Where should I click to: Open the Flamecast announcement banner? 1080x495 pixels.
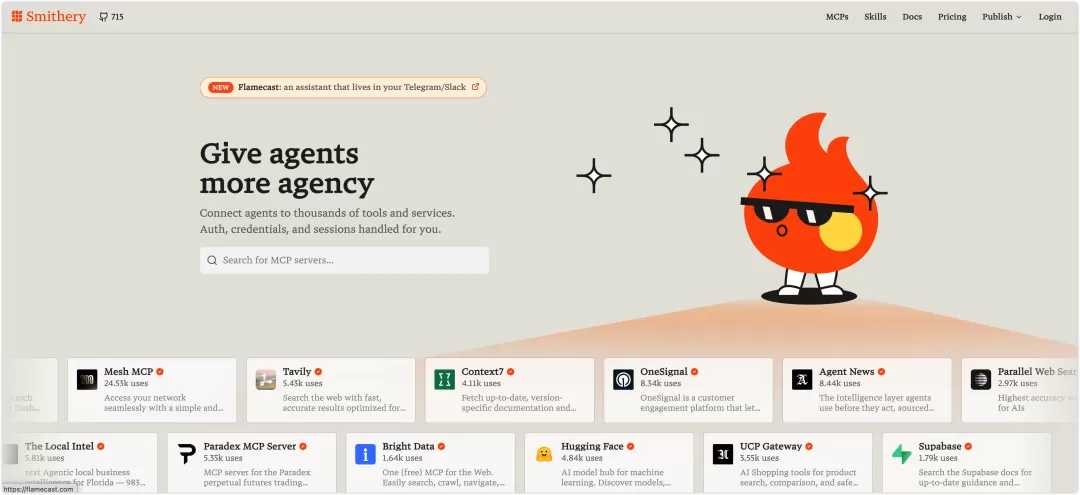pos(343,87)
